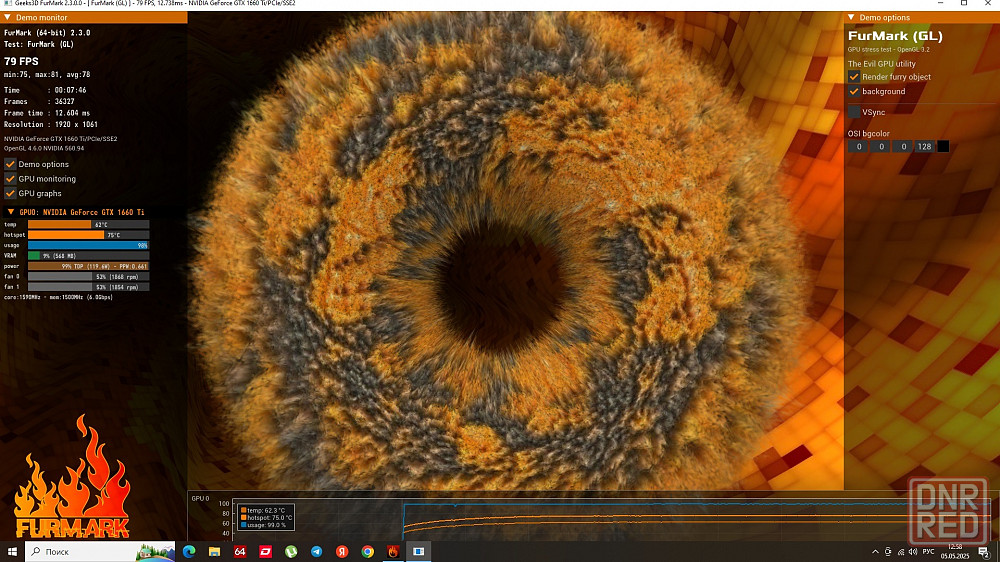1000x562 pixels.
Task: Open Telegram from taskbar
Action: point(316,551)
